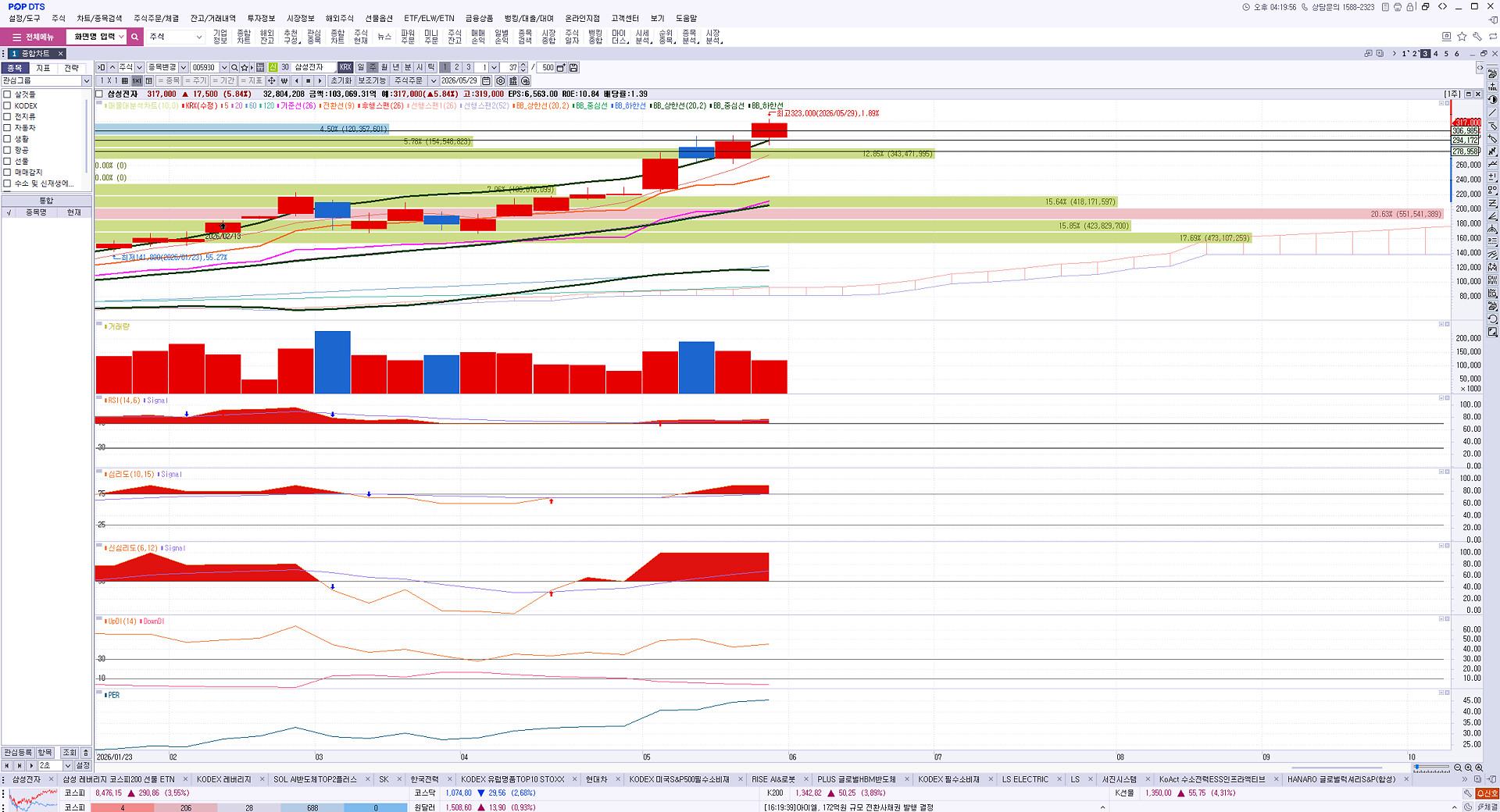1500x812 pixels.
Task: Click the stock search magnifier icon
Action: [234, 67]
